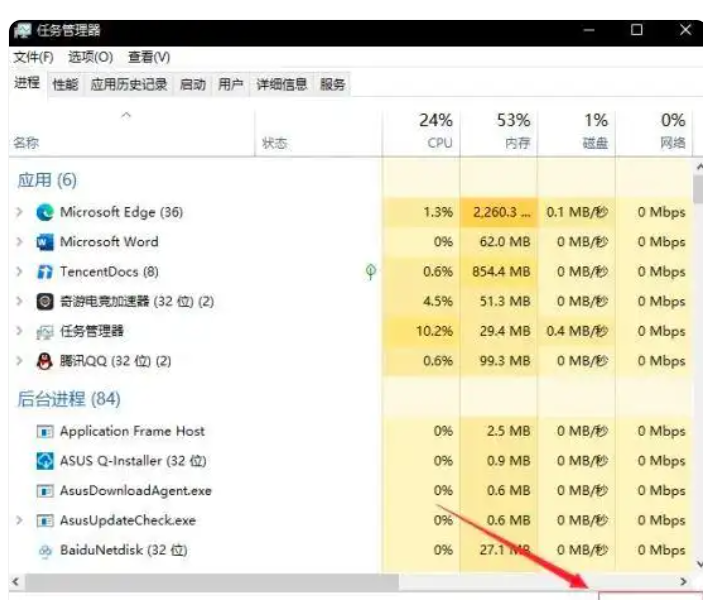The width and height of the screenshot is (703, 600).
Task: Click the Application Frame Host icon
Action: point(44,431)
